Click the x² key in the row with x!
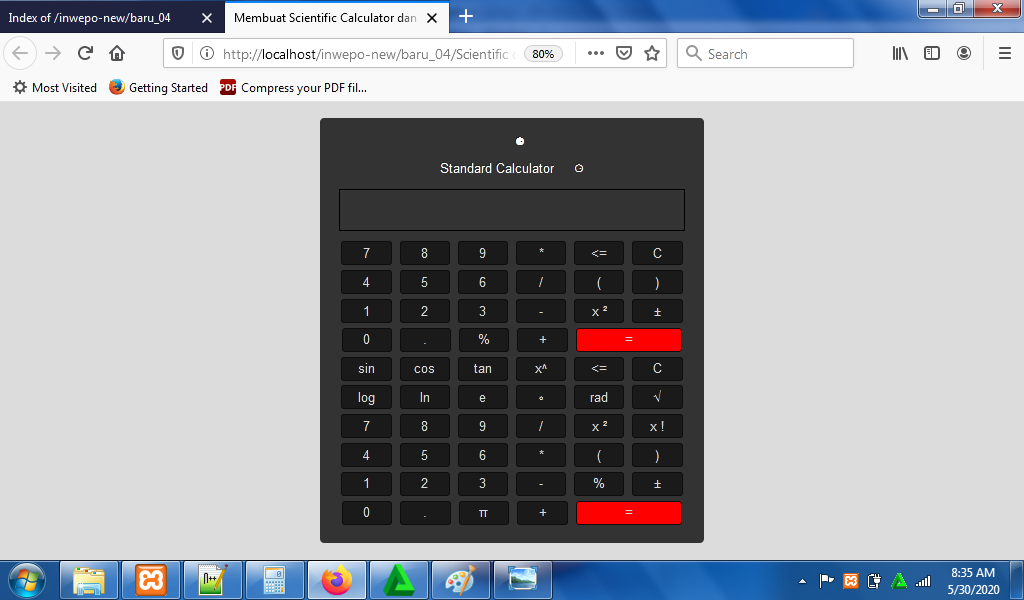Screen dimensions: 1024x600 599,426
